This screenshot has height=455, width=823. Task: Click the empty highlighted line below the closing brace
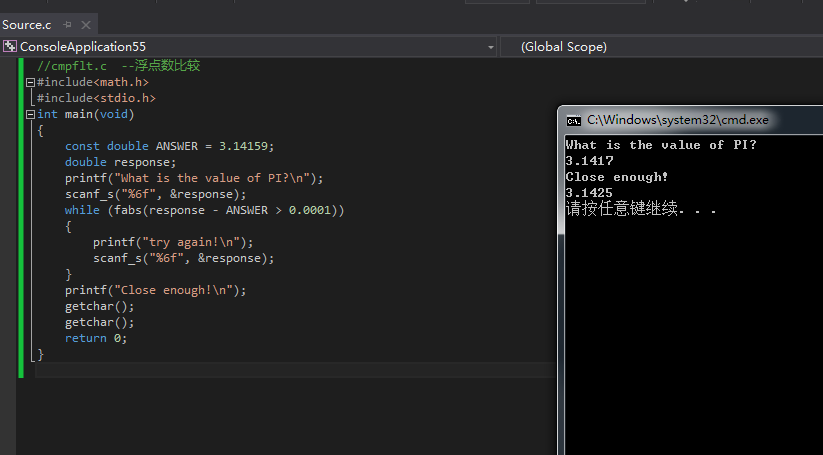295,370
